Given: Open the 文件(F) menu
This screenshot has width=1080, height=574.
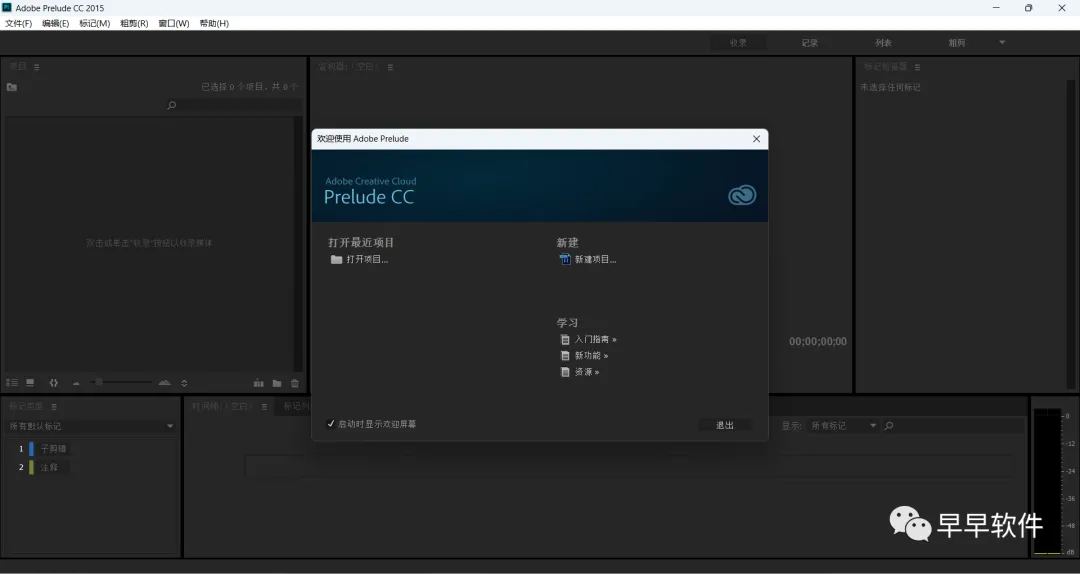Looking at the screenshot, I should click(19, 23).
